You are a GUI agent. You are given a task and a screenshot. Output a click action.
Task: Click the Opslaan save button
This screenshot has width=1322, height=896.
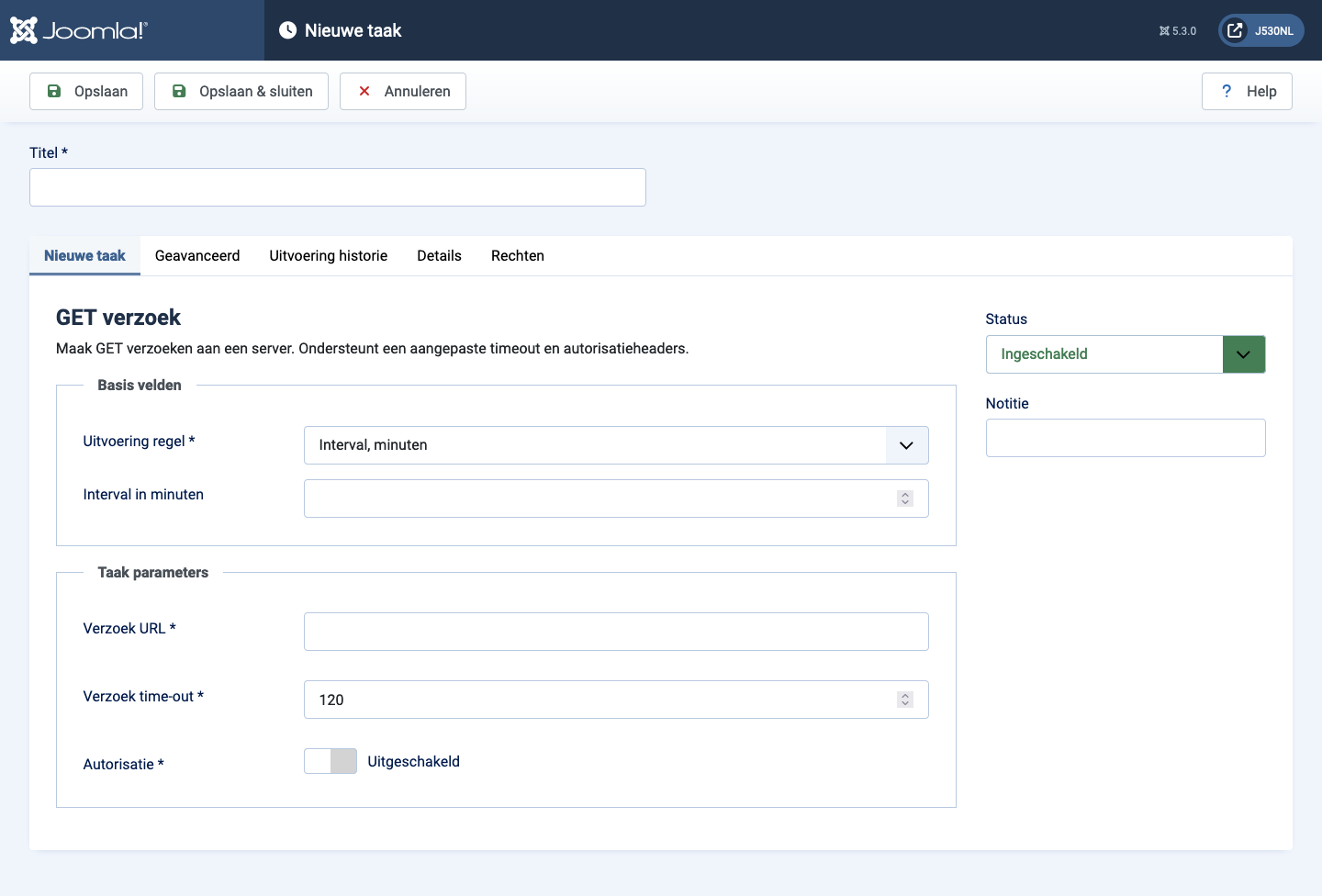click(x=86, y=91)
